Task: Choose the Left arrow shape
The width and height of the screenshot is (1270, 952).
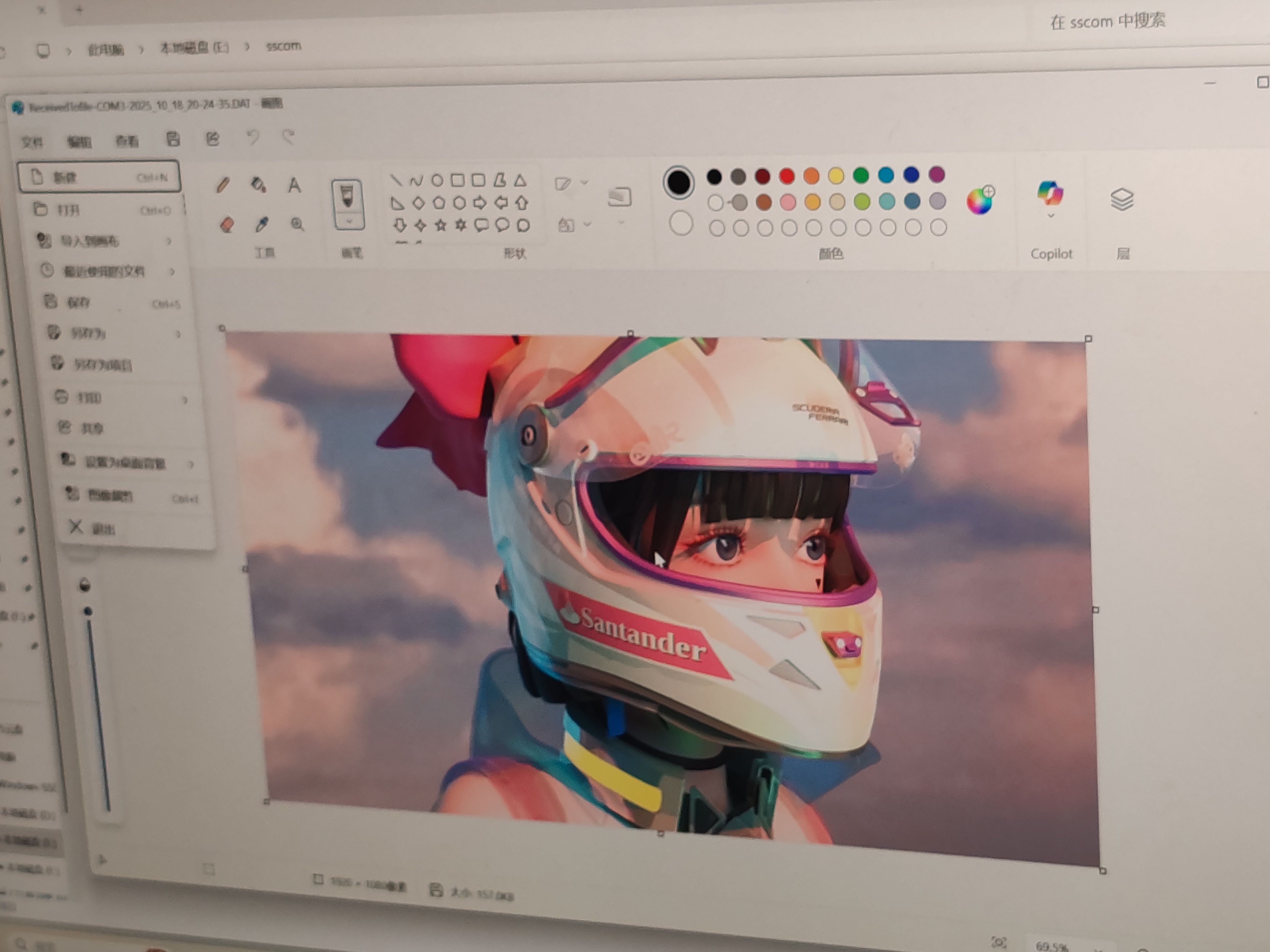Action: tap(501, 202)
